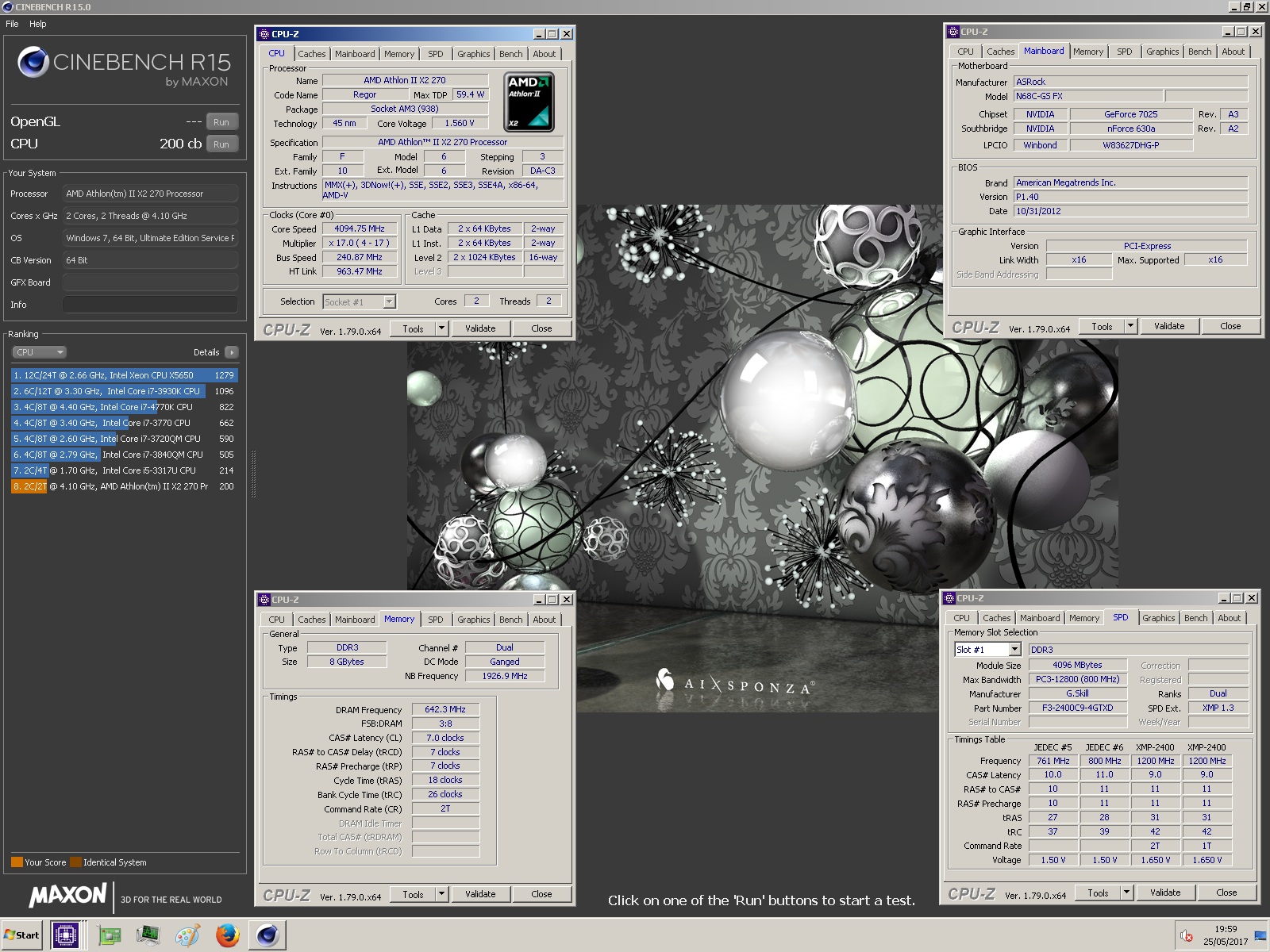This screenshot has width=1270, height=952.
Task: Click the Cinebench title bar icon
Action: click(8, 7)
